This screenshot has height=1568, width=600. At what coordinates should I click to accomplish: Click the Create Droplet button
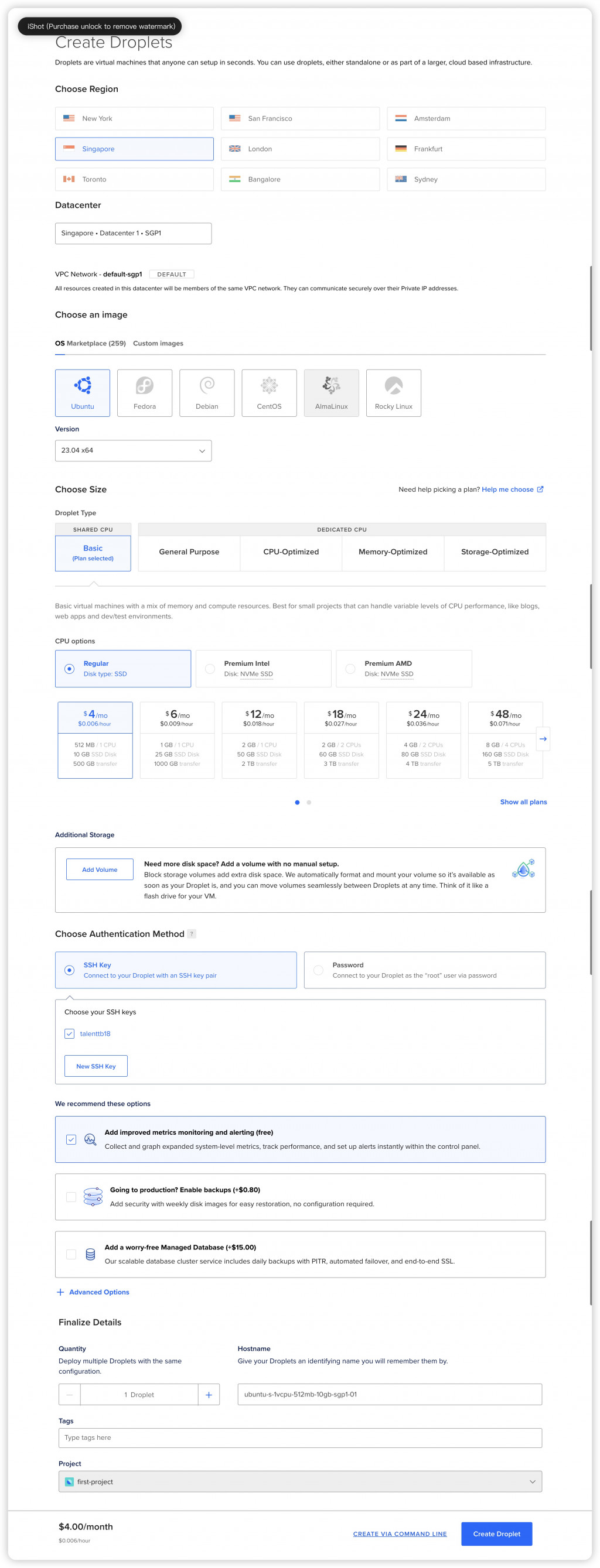point(496,1534)
